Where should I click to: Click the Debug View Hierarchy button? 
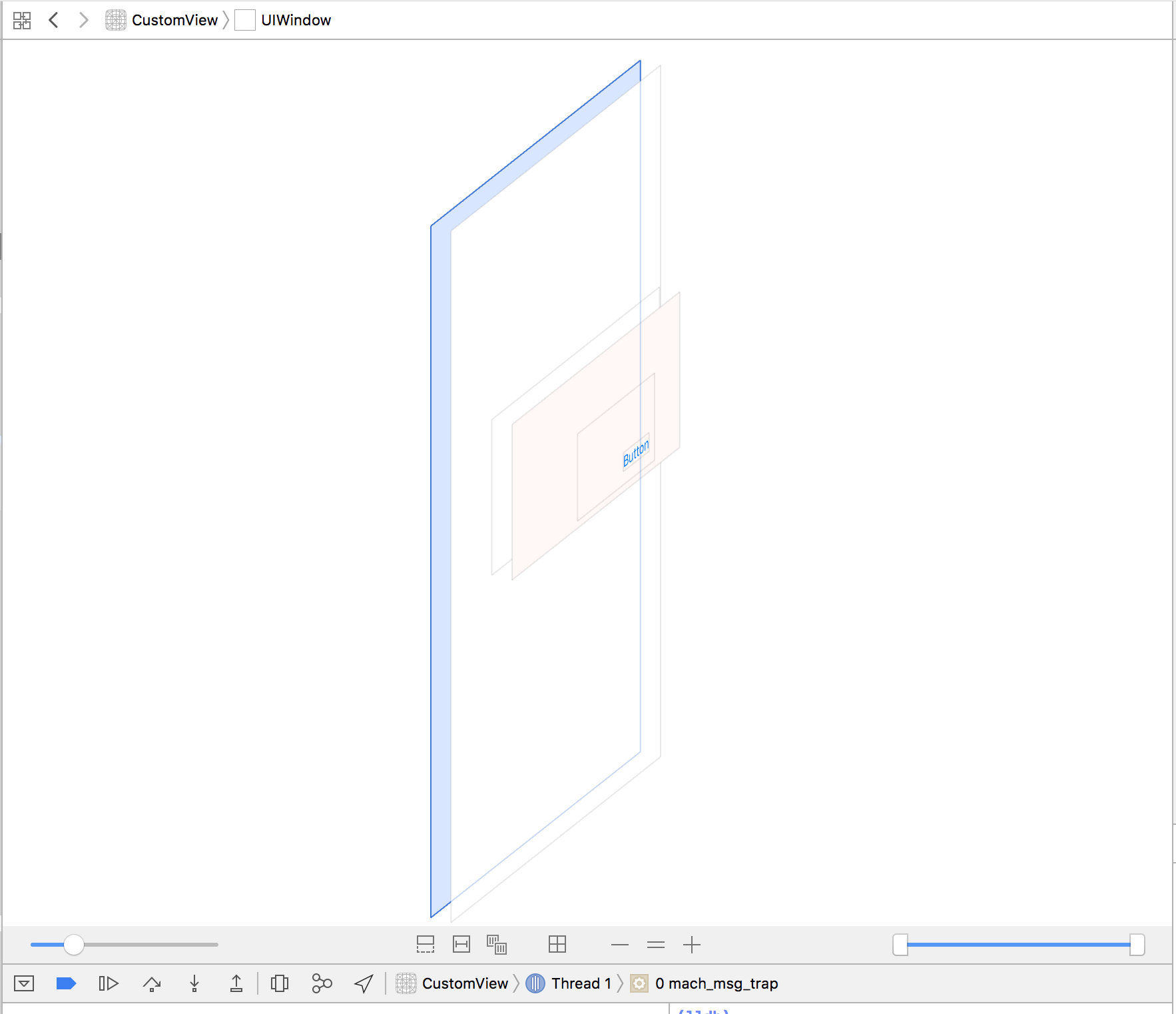(x=280, y=983)
